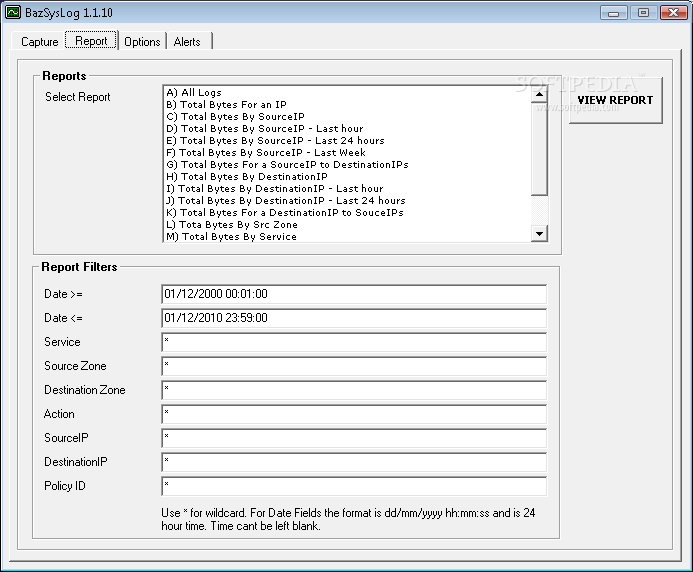
Task: Click the Date <= input field
Action: click(354, 318)
